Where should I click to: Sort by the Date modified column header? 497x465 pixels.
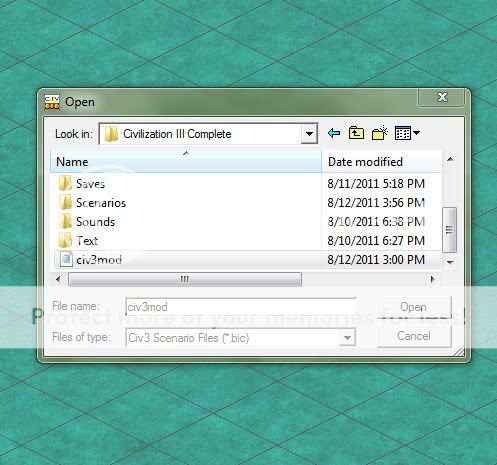(382, 162)
